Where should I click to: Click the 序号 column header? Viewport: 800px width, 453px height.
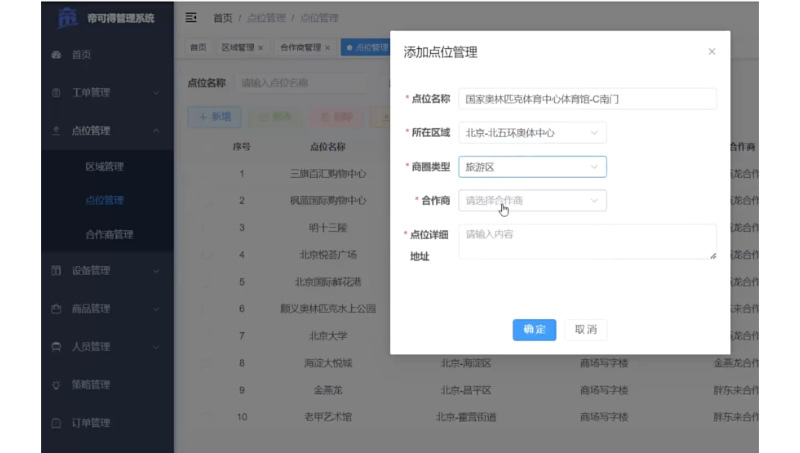tap(242, 147)
